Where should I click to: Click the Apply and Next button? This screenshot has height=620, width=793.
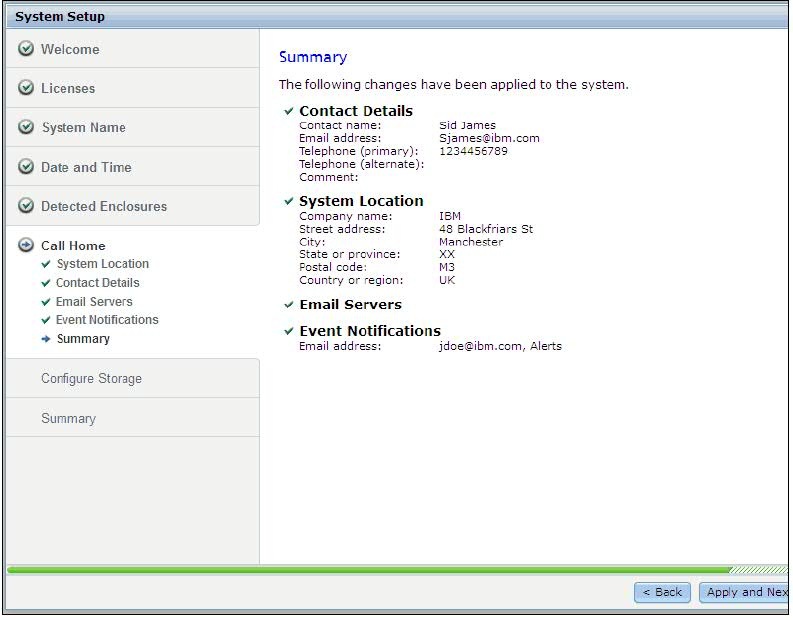tap(744, 592)
